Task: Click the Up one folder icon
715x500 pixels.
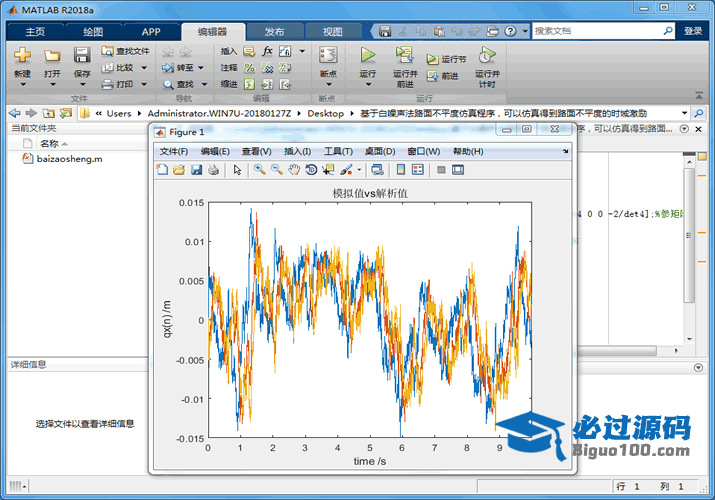Action: [x=49, y=113]
